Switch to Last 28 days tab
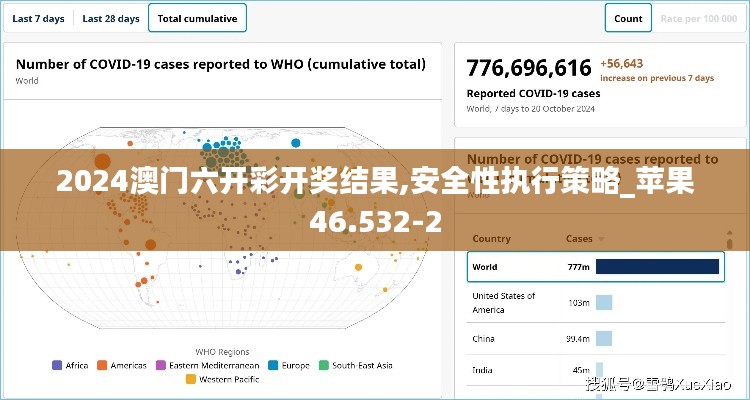 pos(110,18)
